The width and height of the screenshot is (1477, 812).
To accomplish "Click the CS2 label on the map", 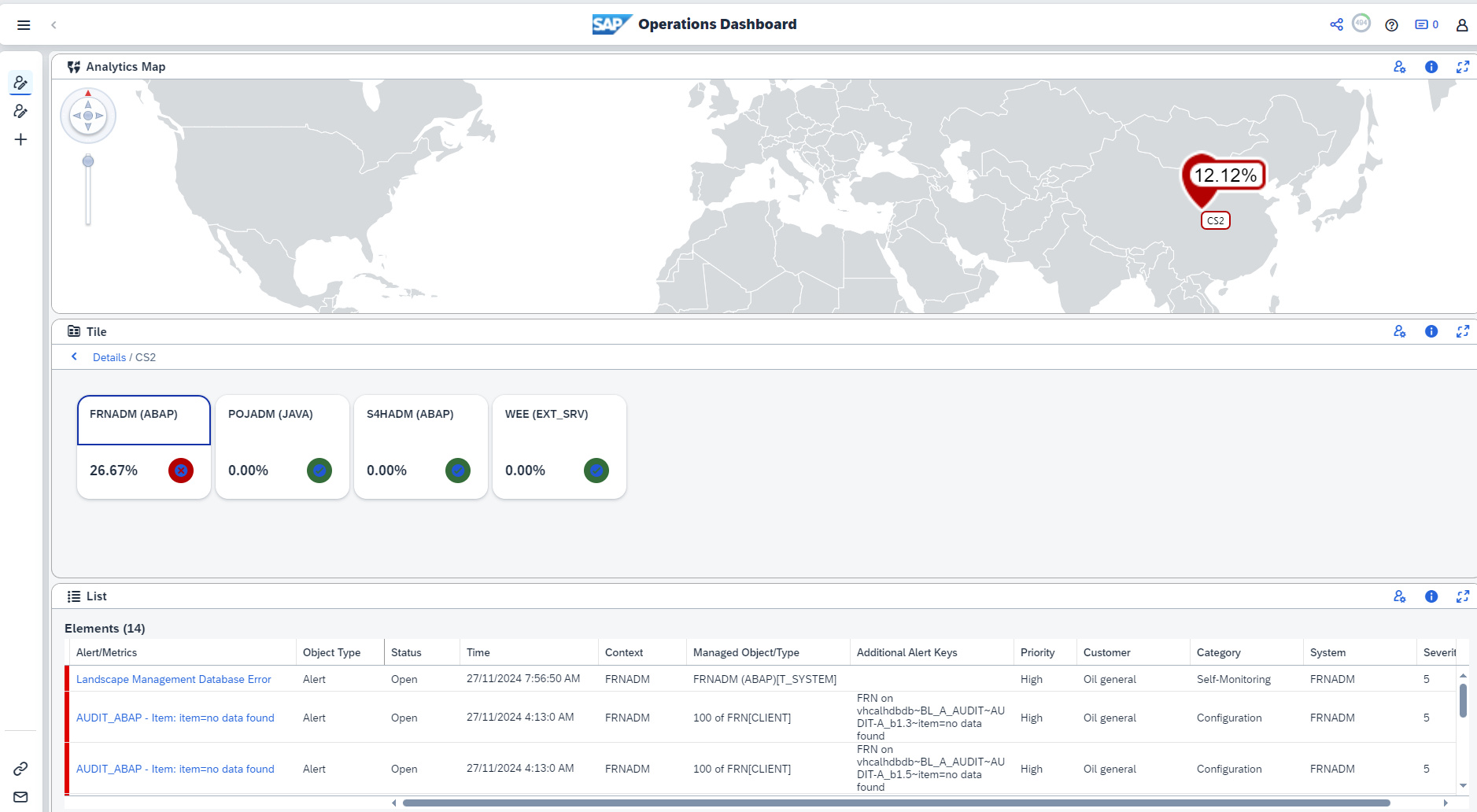I will (1216, 220).
